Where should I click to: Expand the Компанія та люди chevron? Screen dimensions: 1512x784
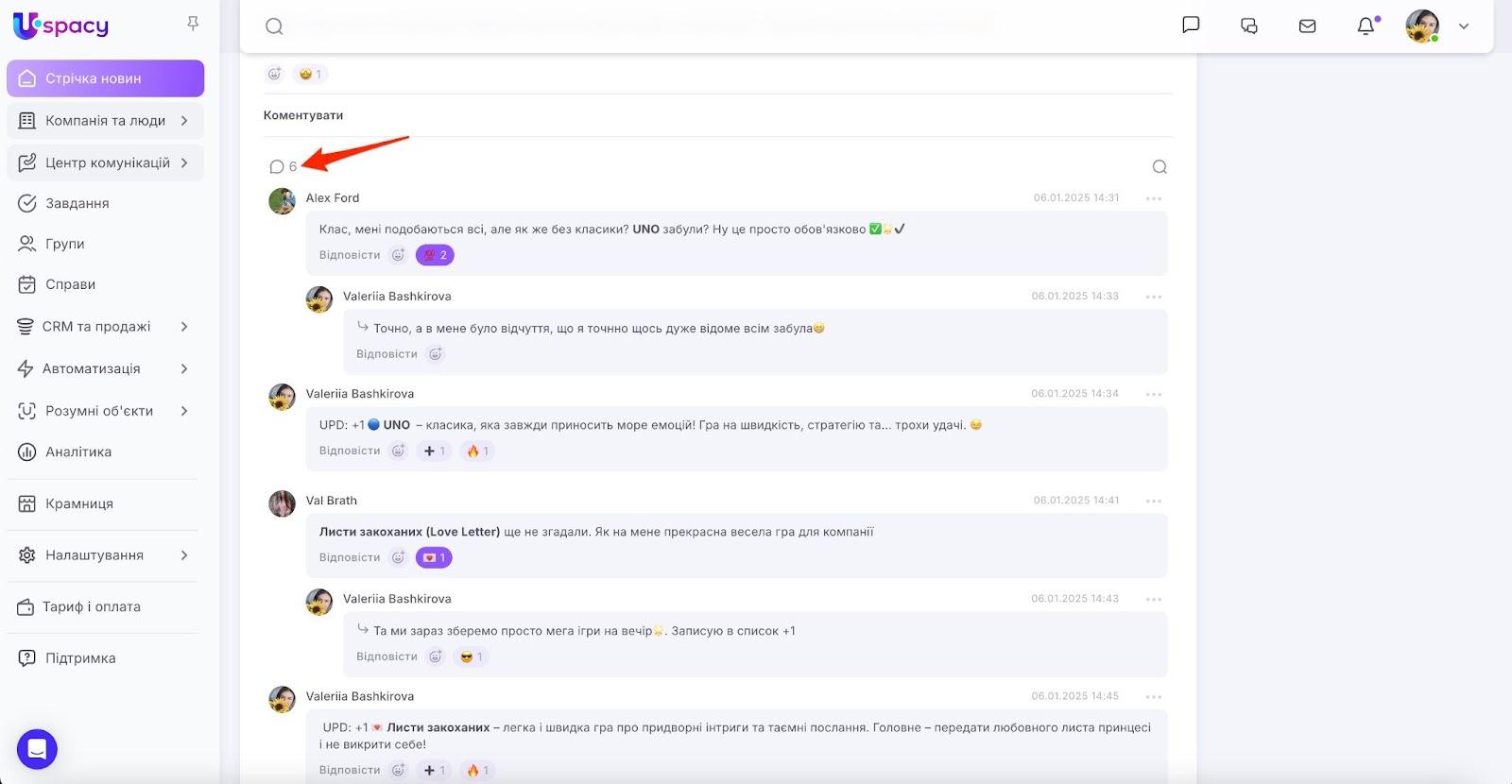coord(184,121)
